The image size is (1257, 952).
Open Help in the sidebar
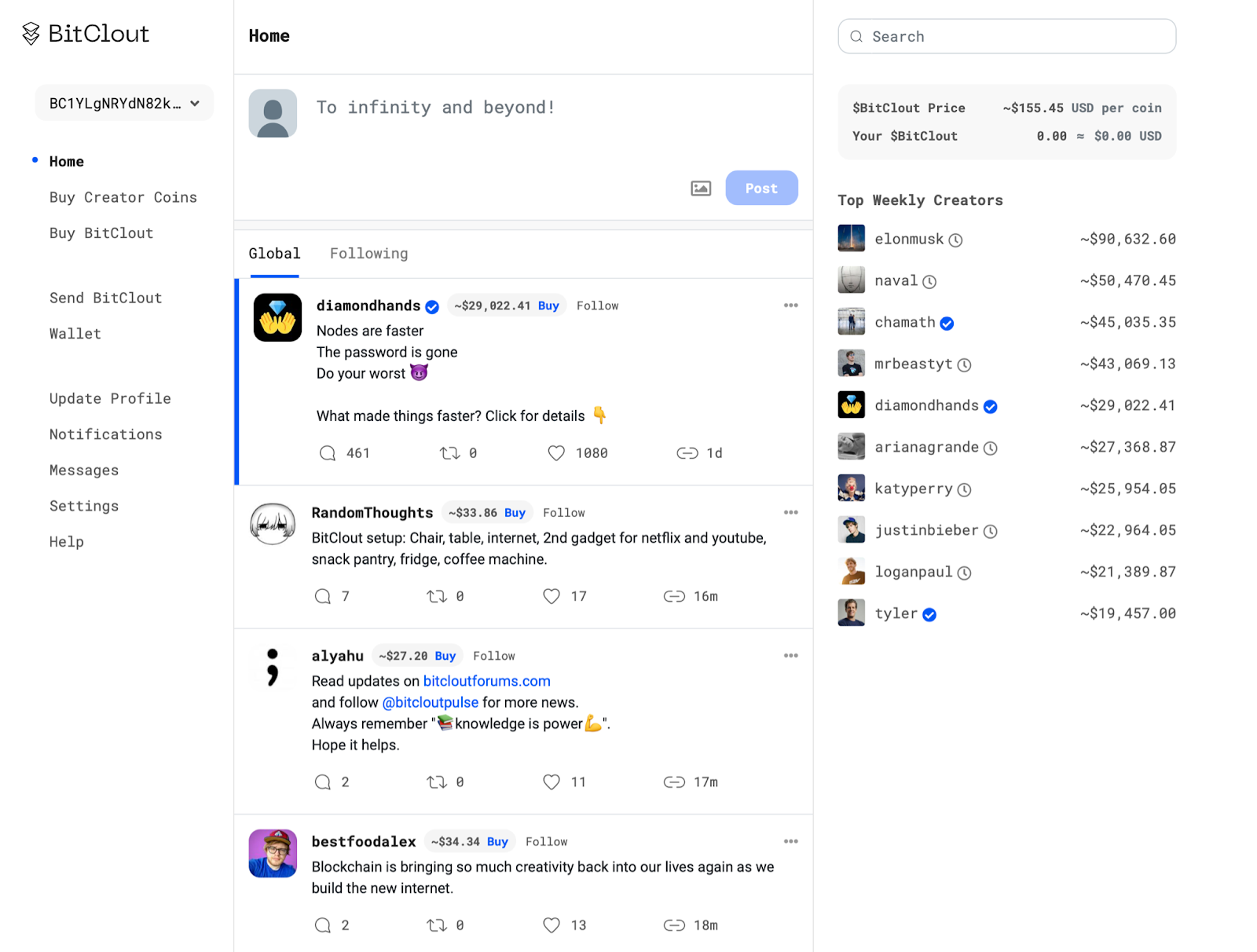tap(67, 542)
